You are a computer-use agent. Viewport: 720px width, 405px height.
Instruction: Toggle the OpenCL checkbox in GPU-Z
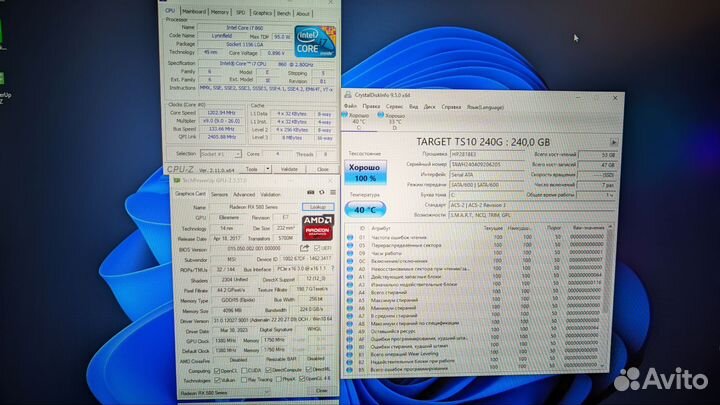point(217,370)
